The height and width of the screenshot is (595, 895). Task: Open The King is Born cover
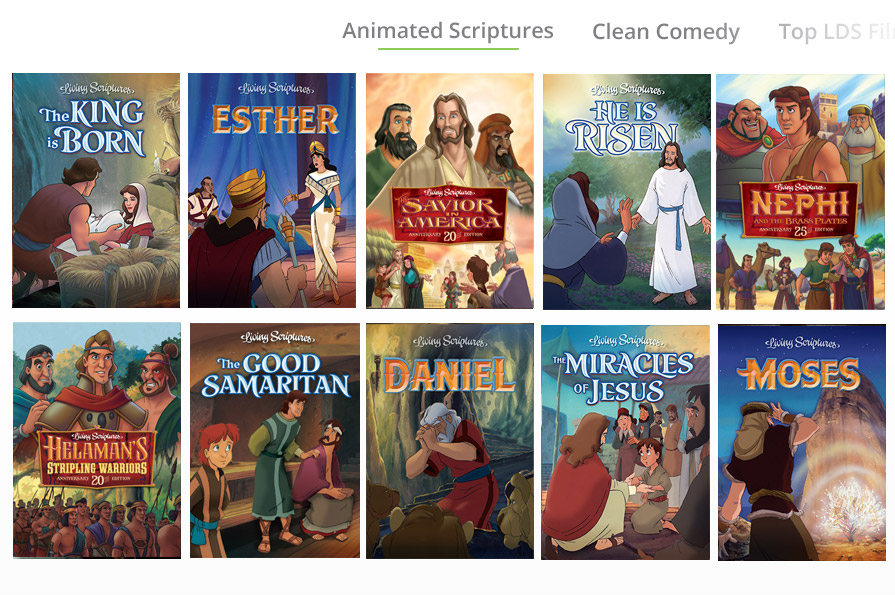pos(96,190)
